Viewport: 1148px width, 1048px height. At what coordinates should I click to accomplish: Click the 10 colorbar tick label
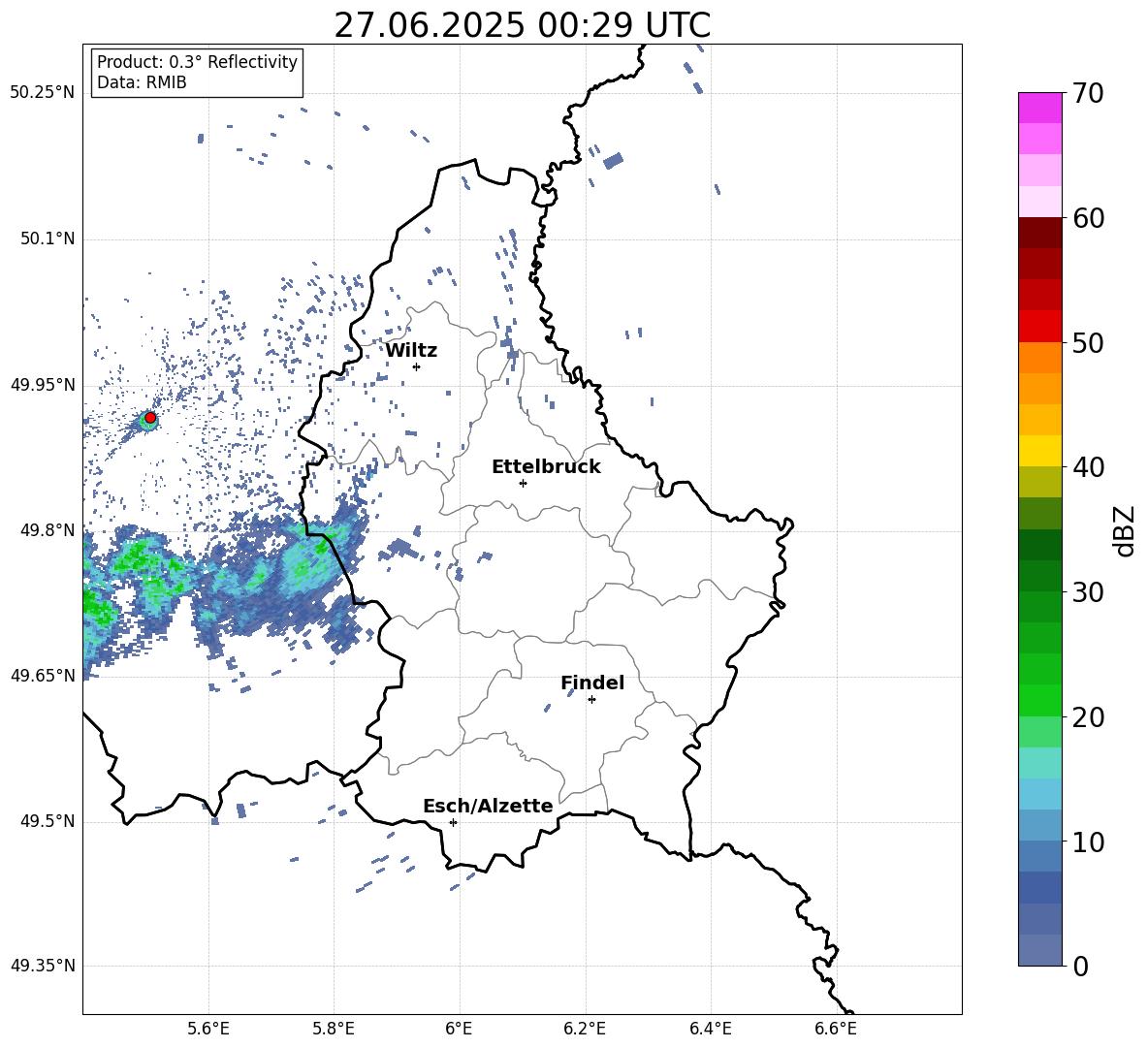1087,842
